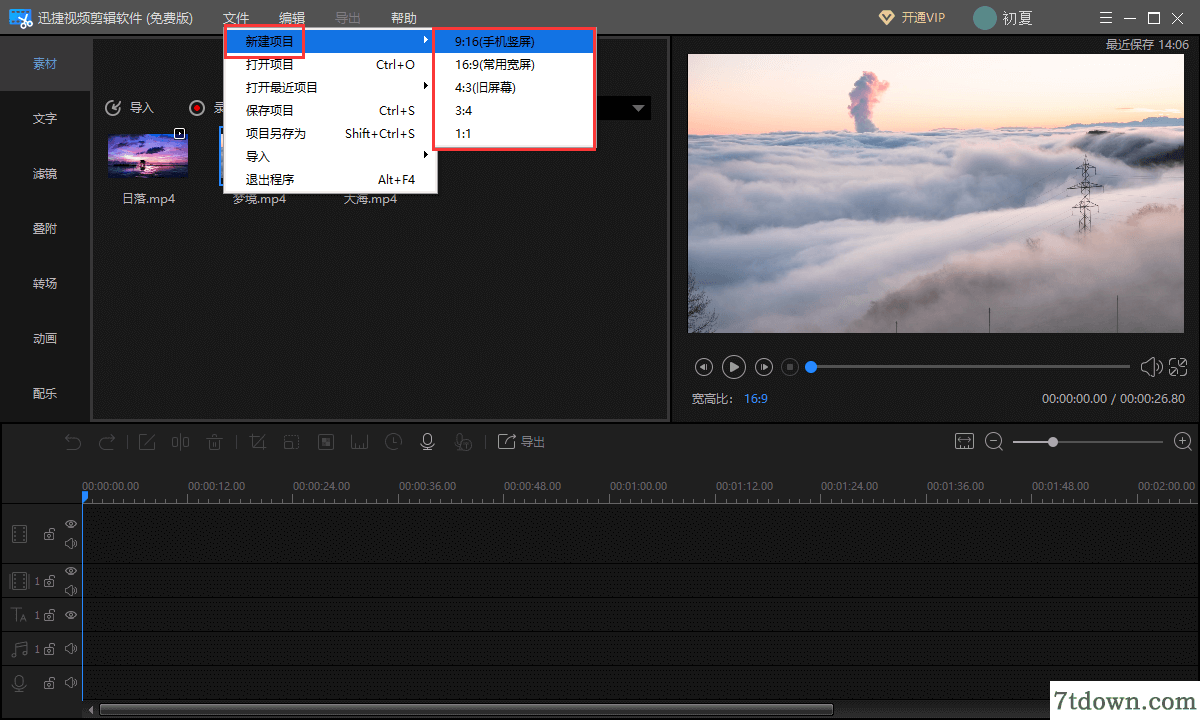Select the crop tool icon
The image size is (1200, 720).
click(257, 442)
